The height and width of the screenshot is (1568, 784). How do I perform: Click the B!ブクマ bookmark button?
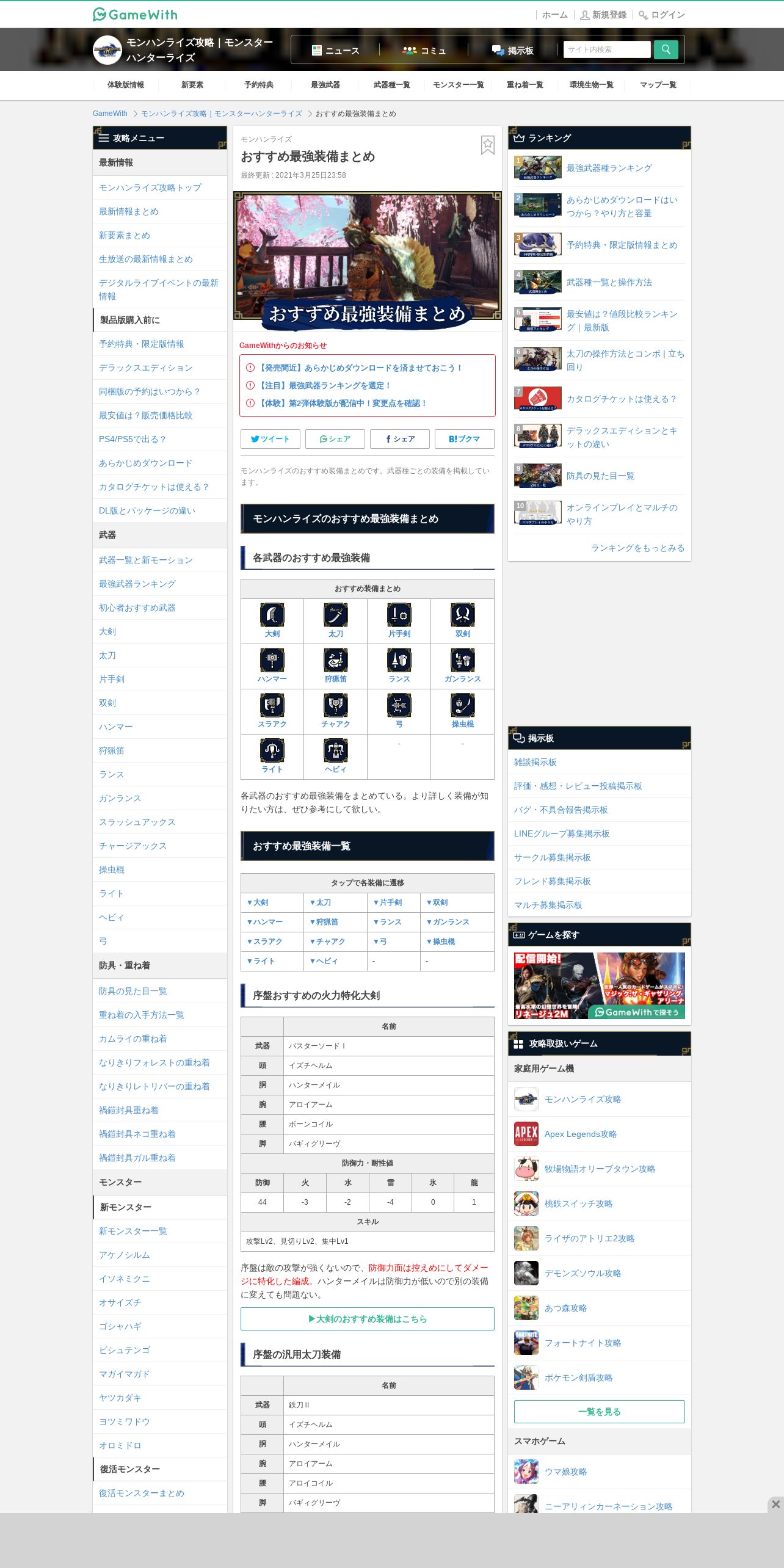pos(465,439)
